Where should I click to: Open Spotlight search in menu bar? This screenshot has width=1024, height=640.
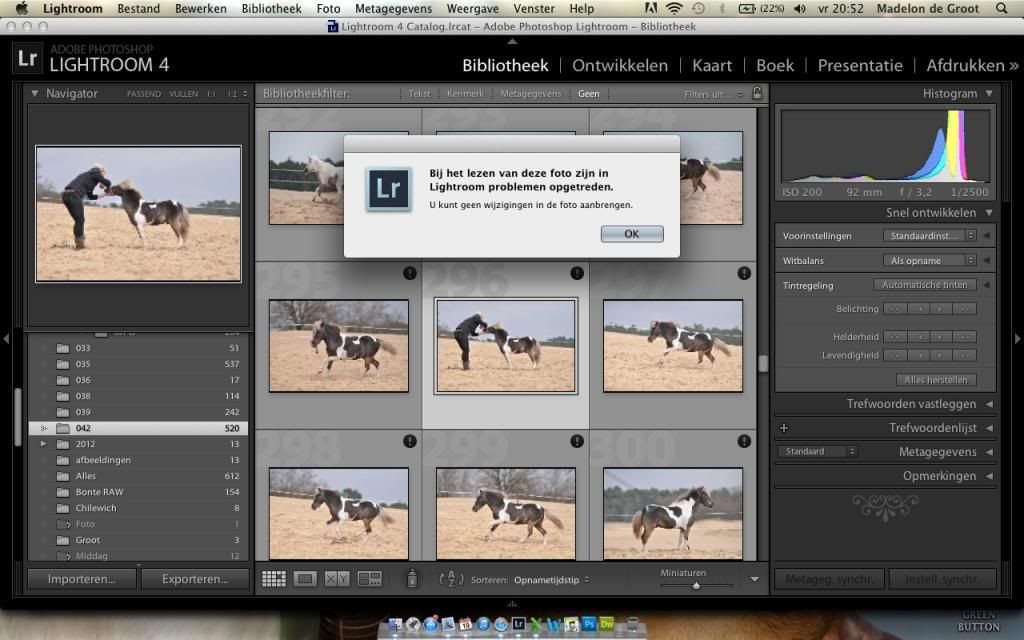(1001, 8)
